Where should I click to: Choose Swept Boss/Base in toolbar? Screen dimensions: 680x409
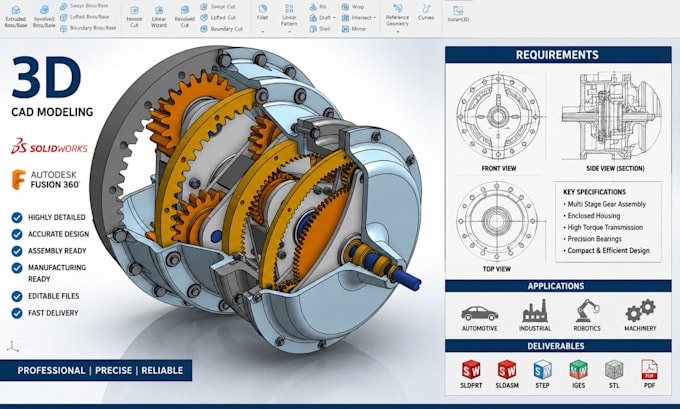point(84,7)
